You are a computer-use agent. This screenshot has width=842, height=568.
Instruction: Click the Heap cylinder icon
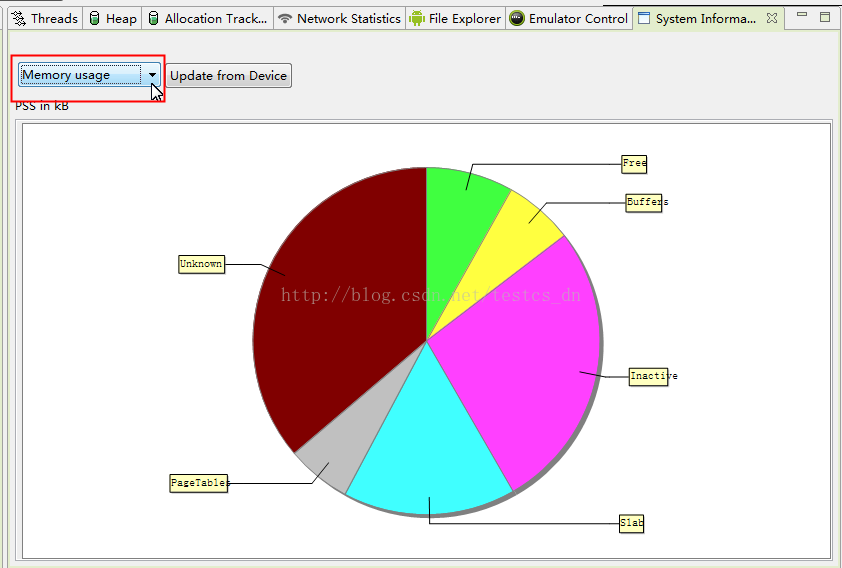[x=95, y=19]
